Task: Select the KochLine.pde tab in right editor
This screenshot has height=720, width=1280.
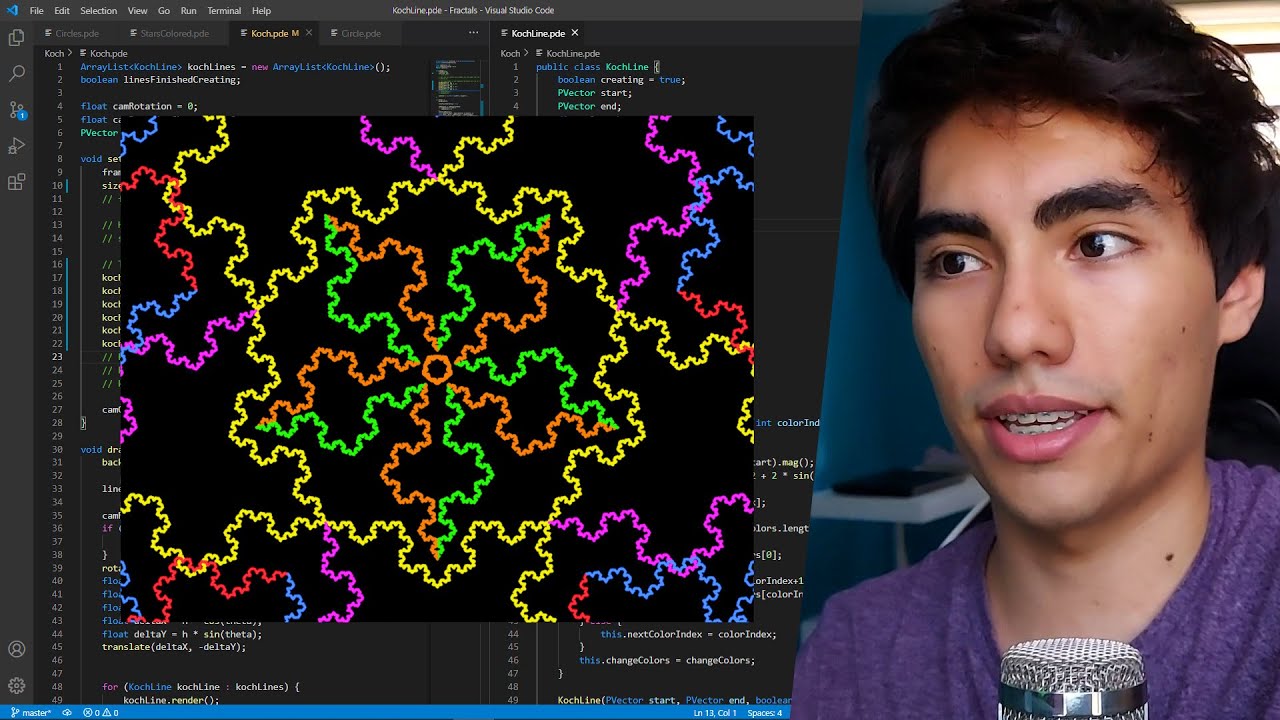Action: coord(537,33)
